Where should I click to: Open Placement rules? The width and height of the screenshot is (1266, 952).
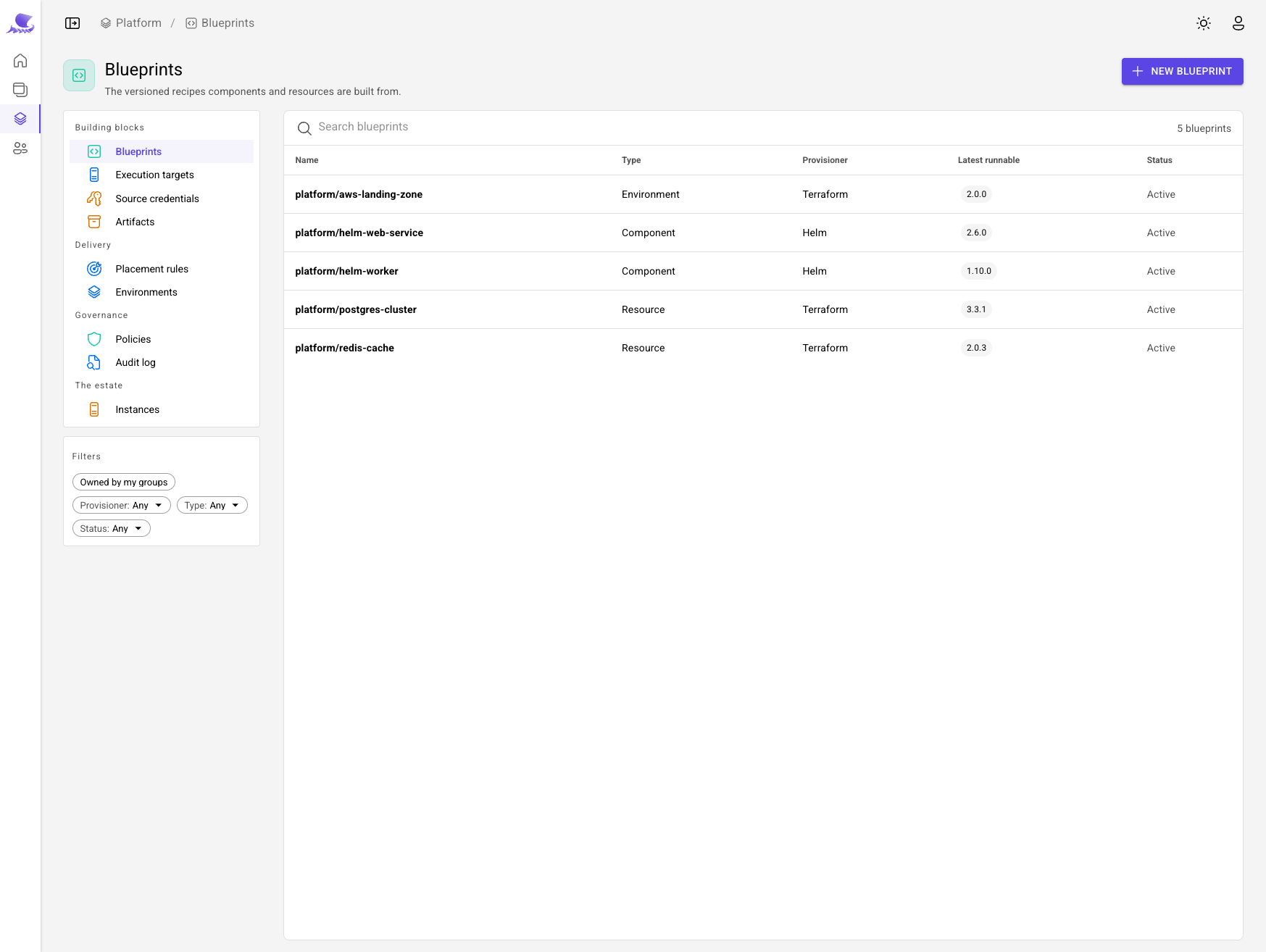[162, 269]
